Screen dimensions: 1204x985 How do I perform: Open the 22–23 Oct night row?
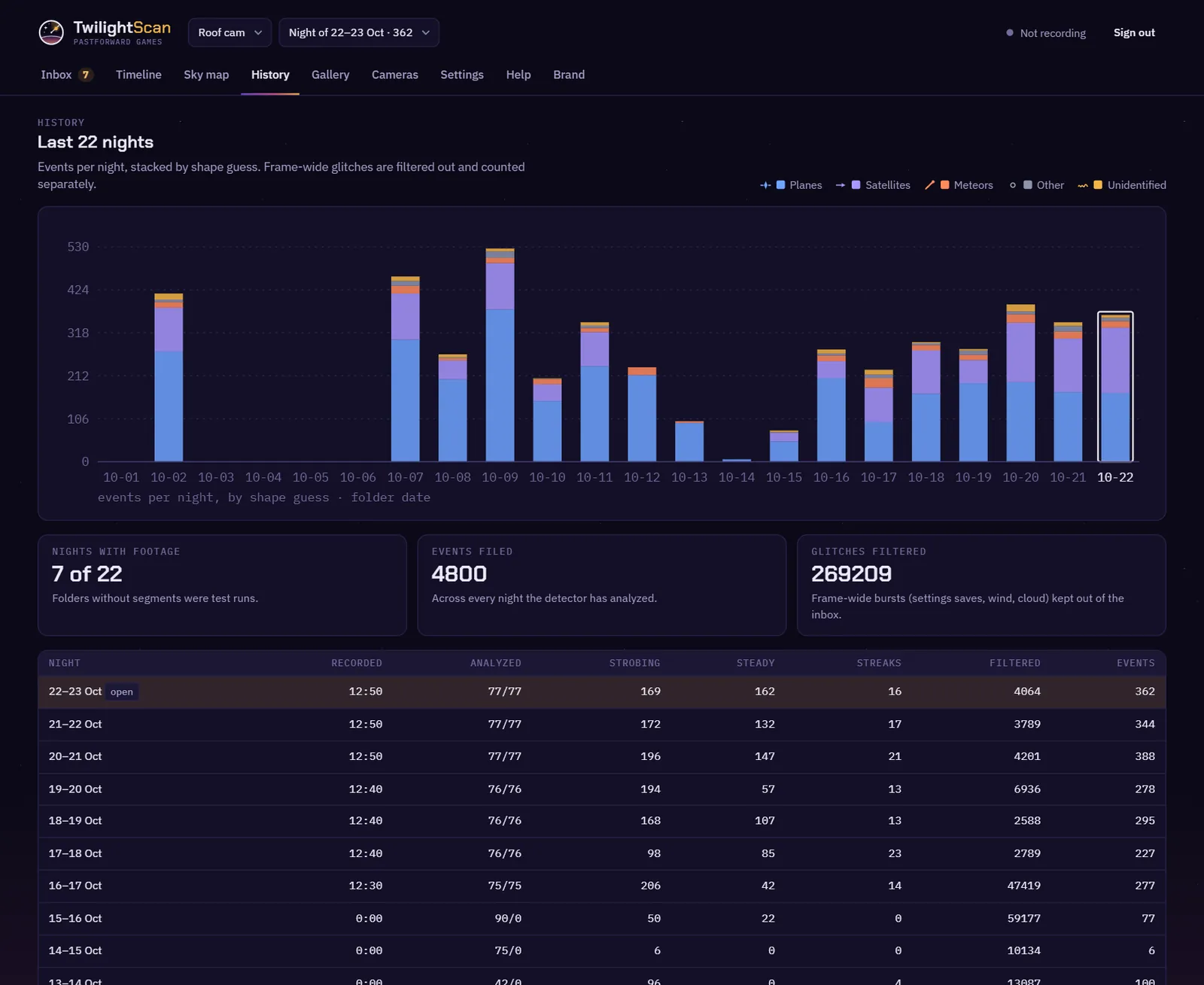[602, 692]
